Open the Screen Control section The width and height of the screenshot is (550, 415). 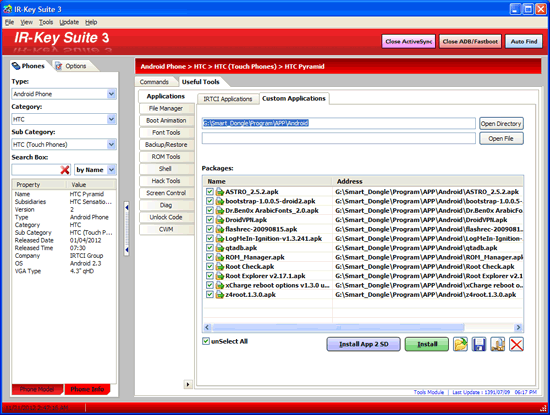(166, 193)
